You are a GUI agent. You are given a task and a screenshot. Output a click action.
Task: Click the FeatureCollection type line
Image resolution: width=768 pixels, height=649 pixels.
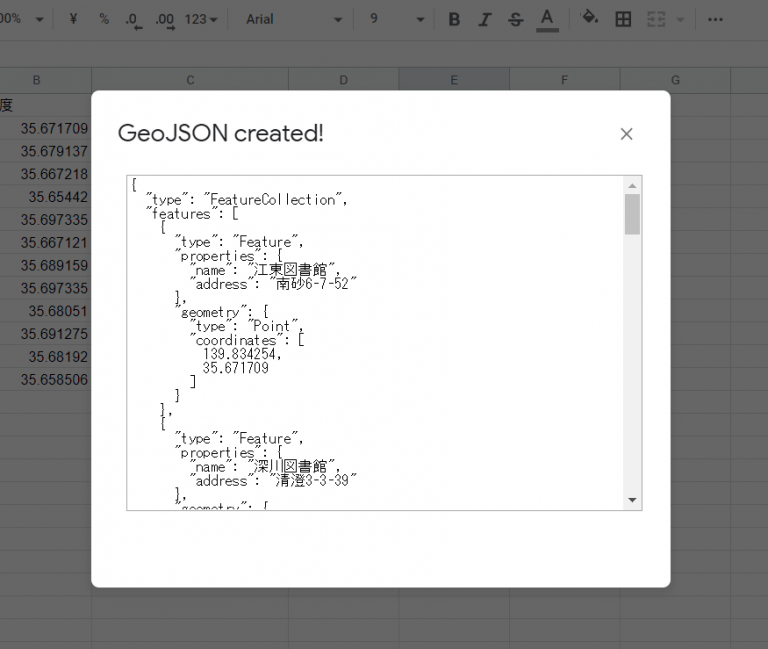[x=247, y=199]
